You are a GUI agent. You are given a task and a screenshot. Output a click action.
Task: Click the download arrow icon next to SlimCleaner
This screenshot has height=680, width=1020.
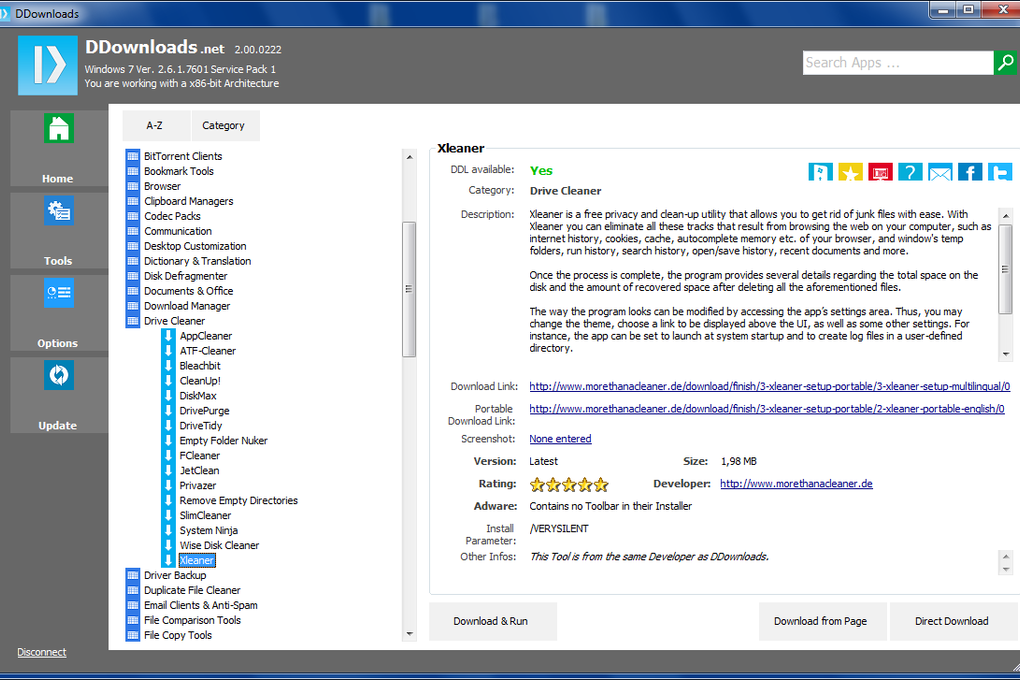tap(168, 515)
